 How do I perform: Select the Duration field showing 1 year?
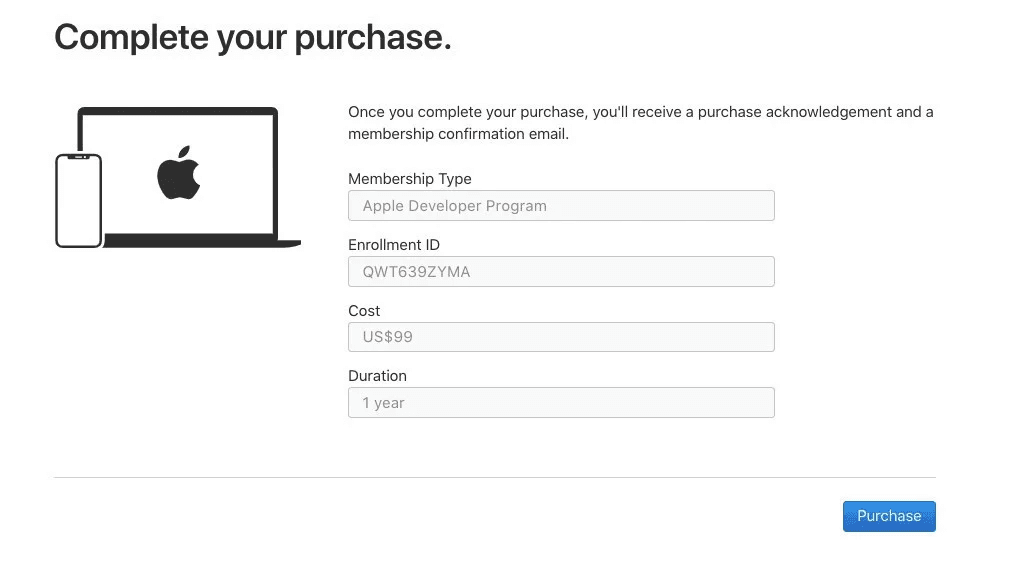tap(560, 403)
